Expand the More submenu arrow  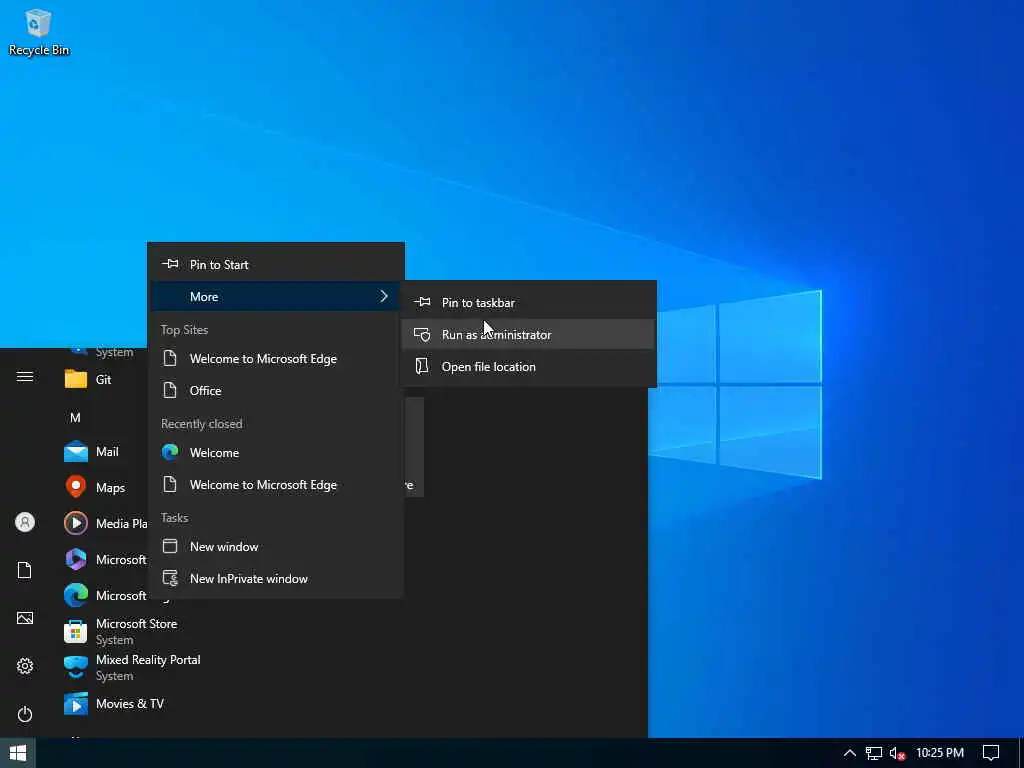click(384, 296)
